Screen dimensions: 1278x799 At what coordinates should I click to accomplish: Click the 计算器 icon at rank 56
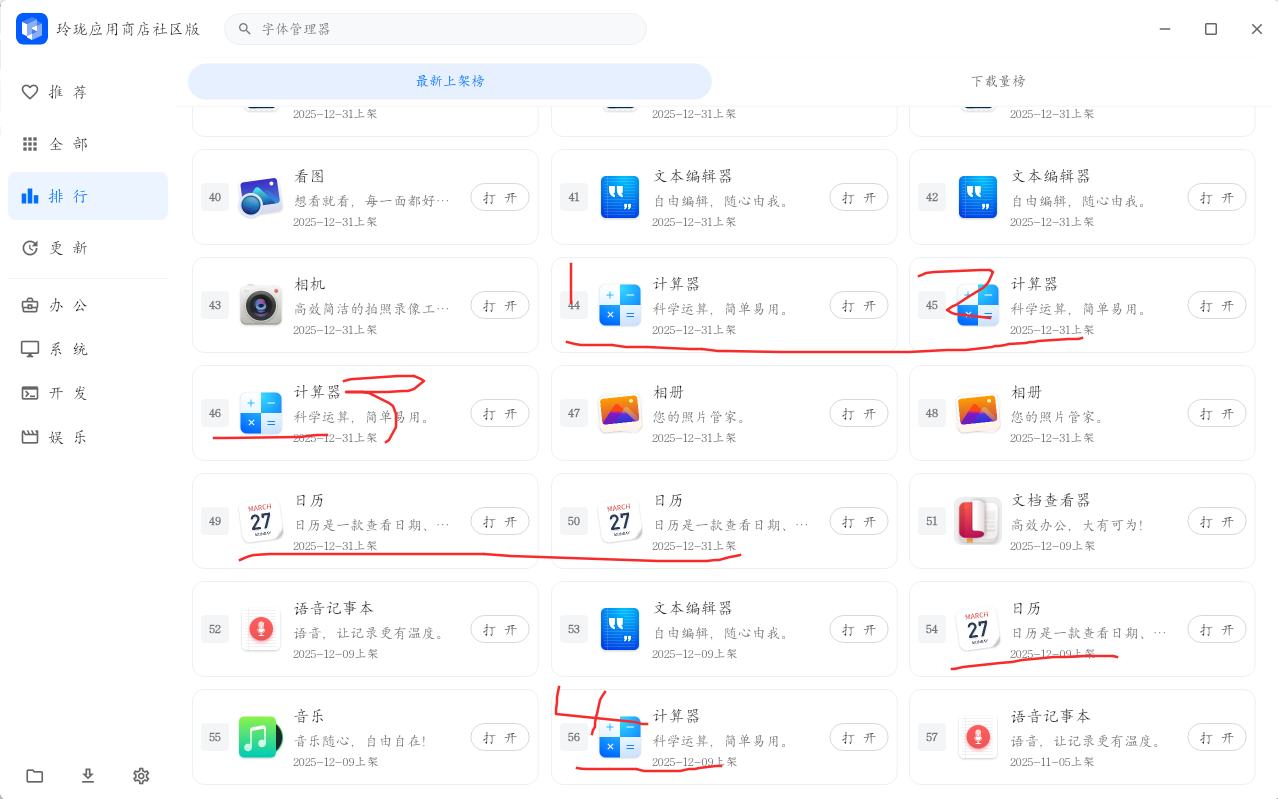tap(620, 737)
